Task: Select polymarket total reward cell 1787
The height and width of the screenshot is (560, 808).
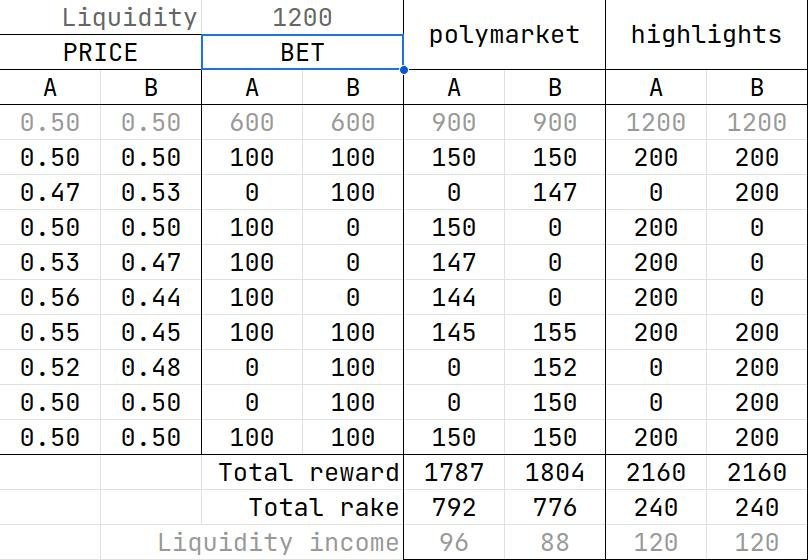Action: [453, 472]
